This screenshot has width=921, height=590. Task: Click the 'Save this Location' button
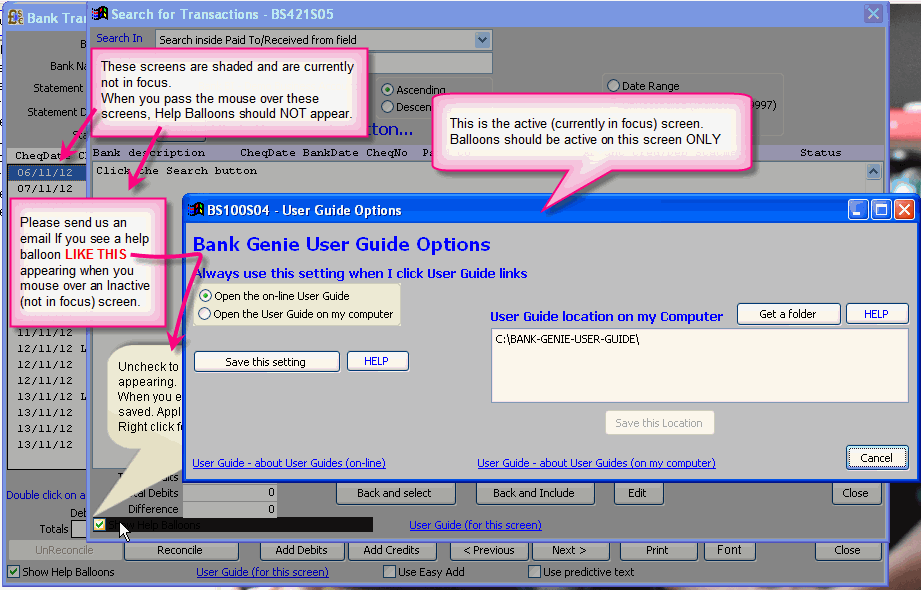pos(659,423)
